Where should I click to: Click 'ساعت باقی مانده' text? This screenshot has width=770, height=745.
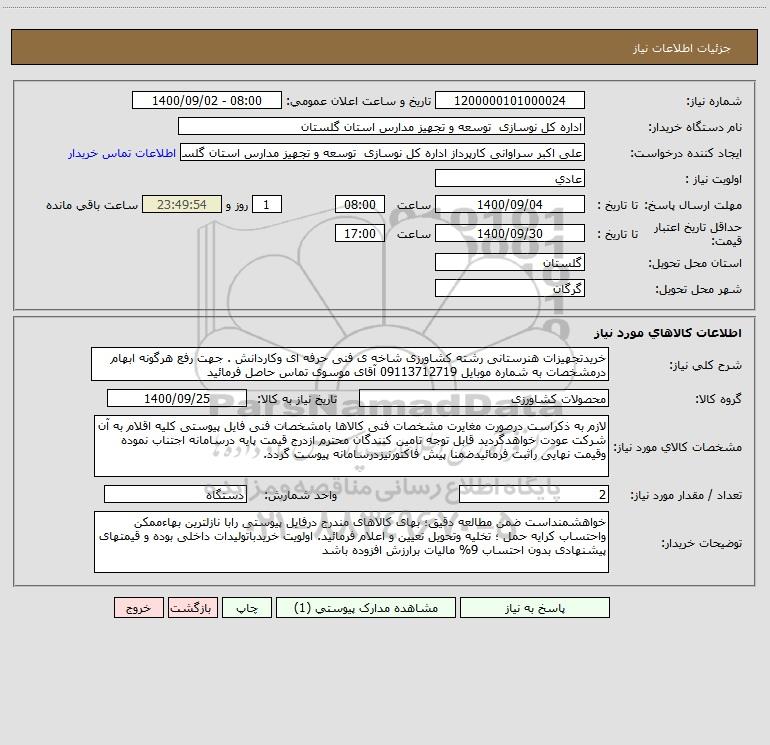click(92, 205)
